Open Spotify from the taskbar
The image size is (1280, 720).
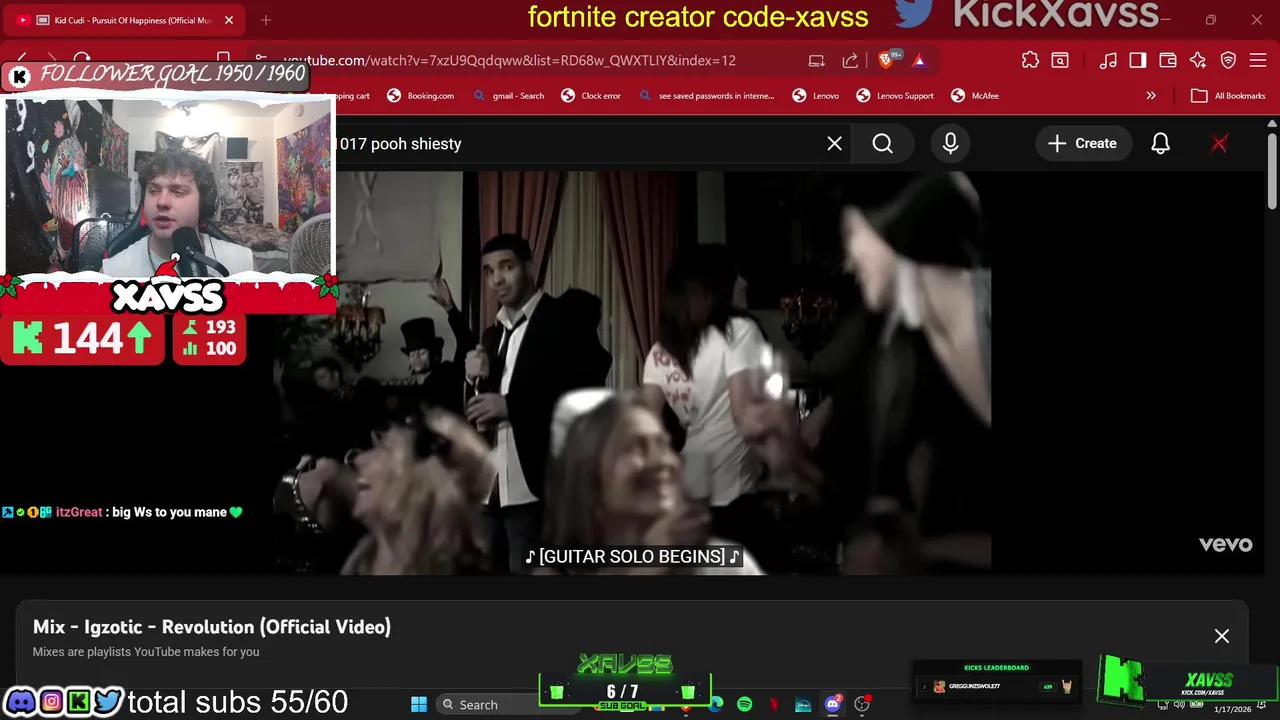click(x=744, y=705)
